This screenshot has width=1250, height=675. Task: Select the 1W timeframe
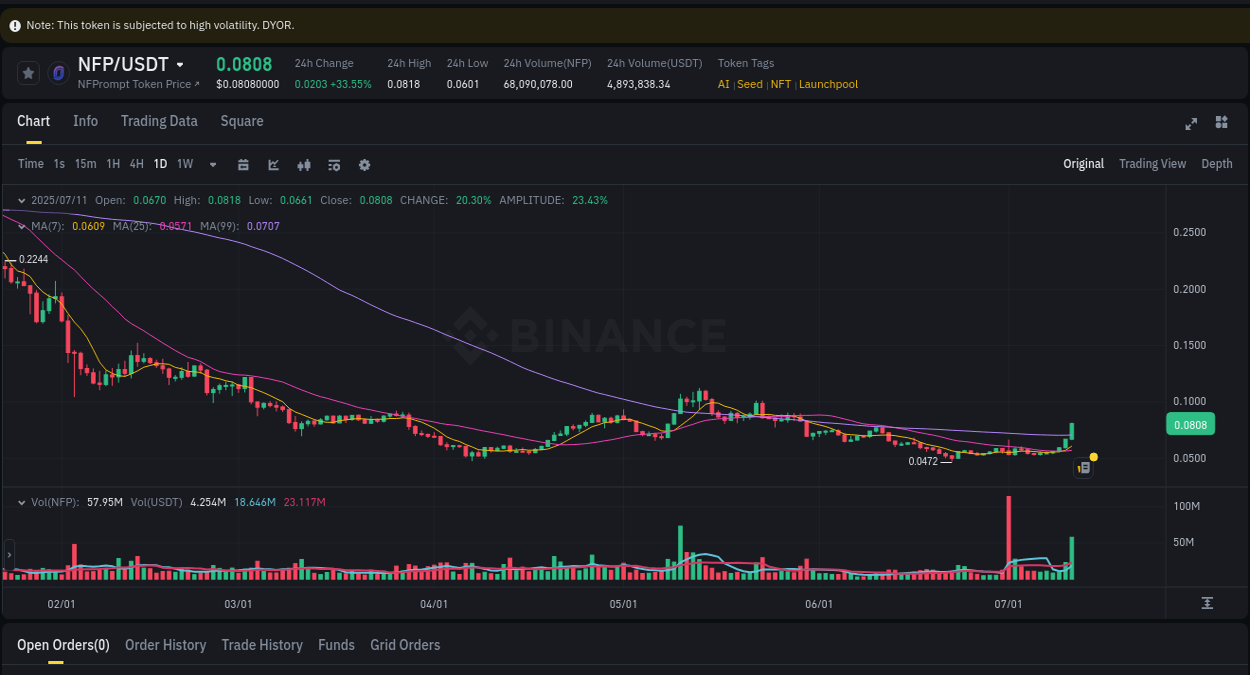coord(184,163)
